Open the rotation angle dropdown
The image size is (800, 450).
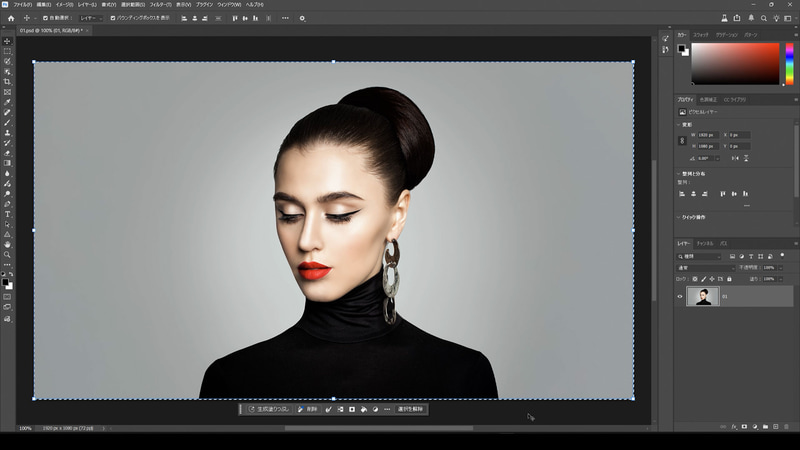point(717,159)
